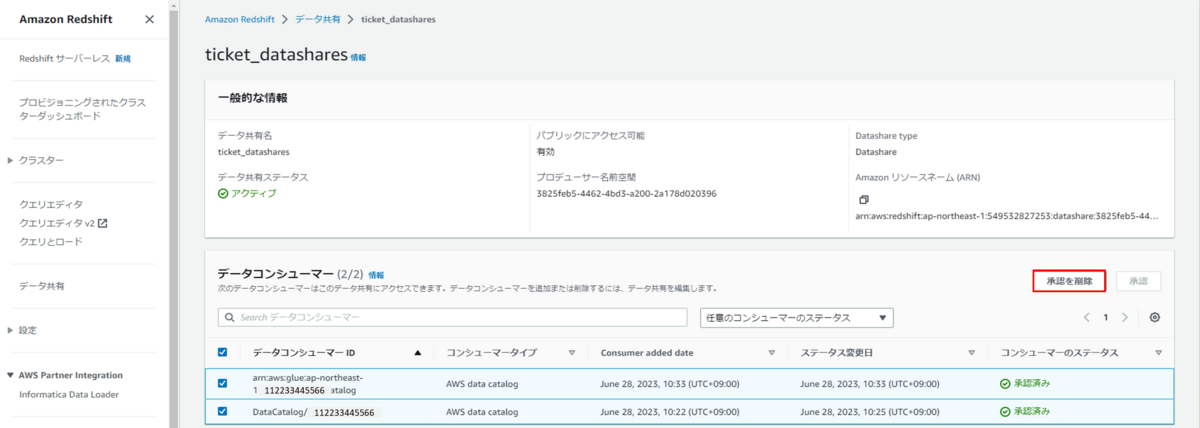Viewport: 1200px width, 428px height.
Task: Open Query Editor v2 external link icon
Action: pyautogui.click(x=102, y=223)
